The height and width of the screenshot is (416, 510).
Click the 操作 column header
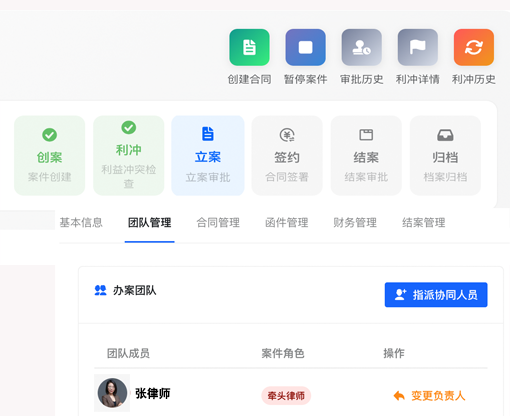point(394,353)
